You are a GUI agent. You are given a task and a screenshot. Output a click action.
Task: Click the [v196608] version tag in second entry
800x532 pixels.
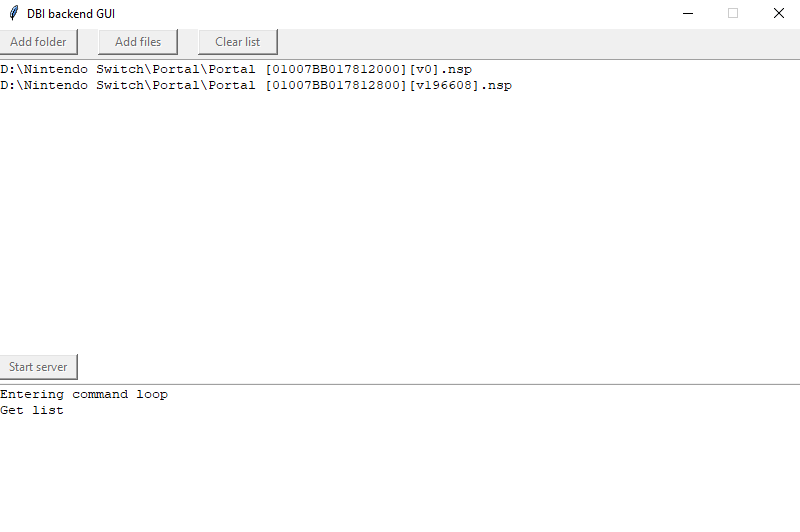(444, 86)
